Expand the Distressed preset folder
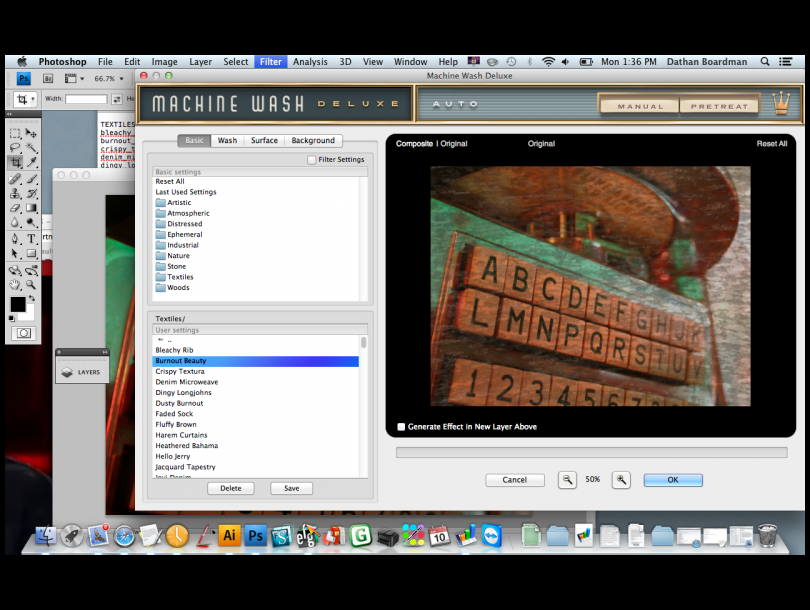 [184, 224]
